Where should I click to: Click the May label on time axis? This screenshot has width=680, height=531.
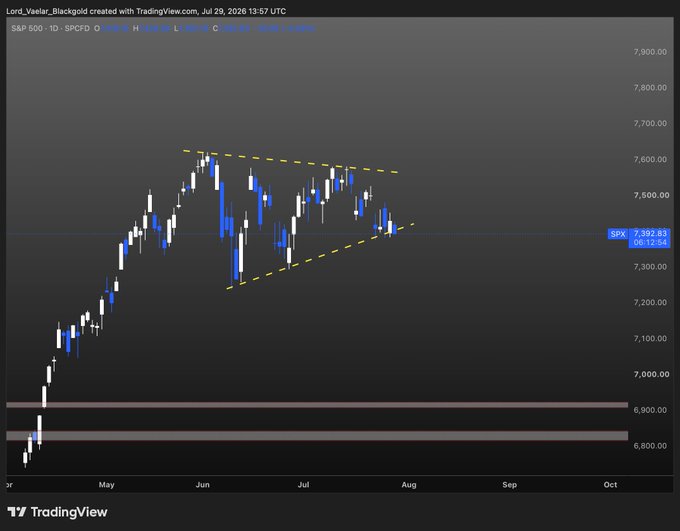coord(107,485)
